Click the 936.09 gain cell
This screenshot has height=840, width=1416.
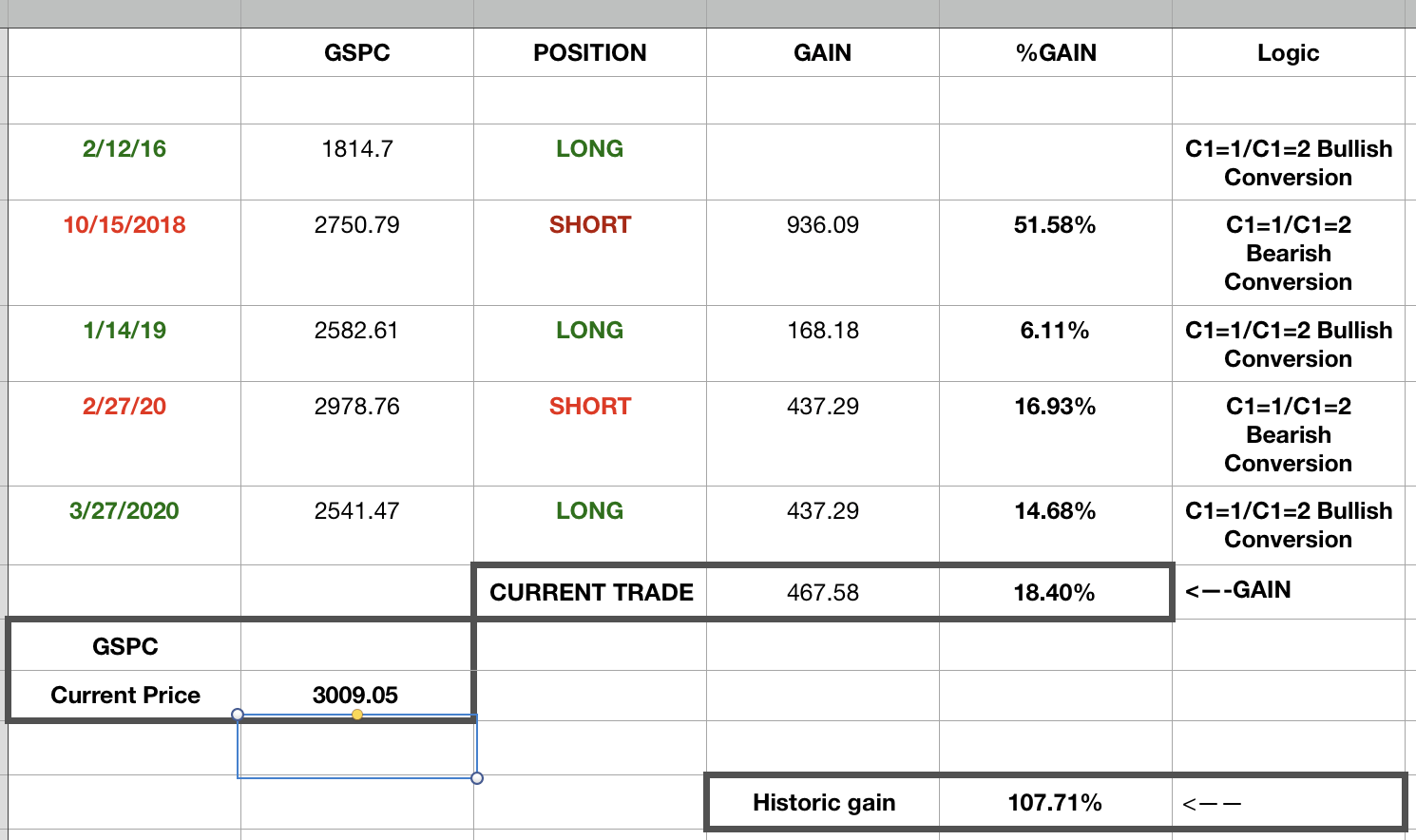point(822,225)
